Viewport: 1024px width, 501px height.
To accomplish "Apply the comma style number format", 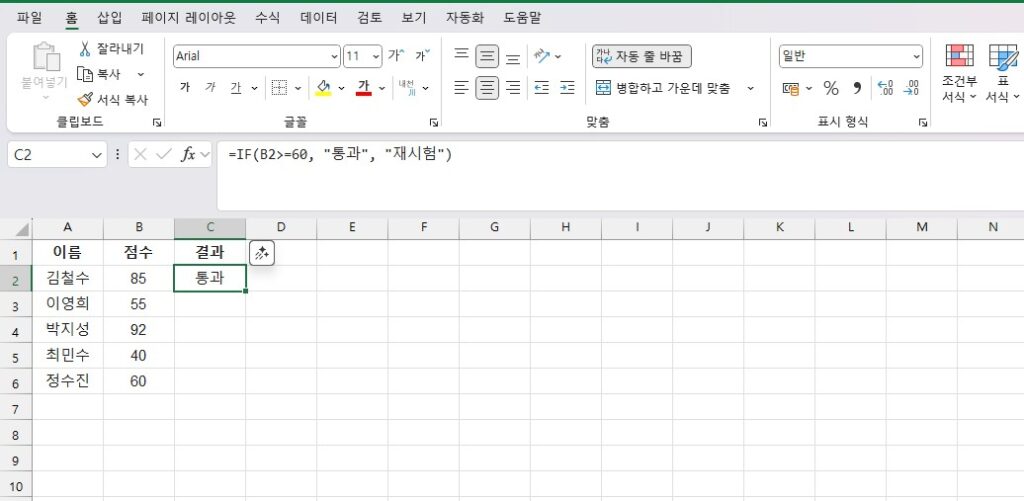I will click(x=857, y=88).
